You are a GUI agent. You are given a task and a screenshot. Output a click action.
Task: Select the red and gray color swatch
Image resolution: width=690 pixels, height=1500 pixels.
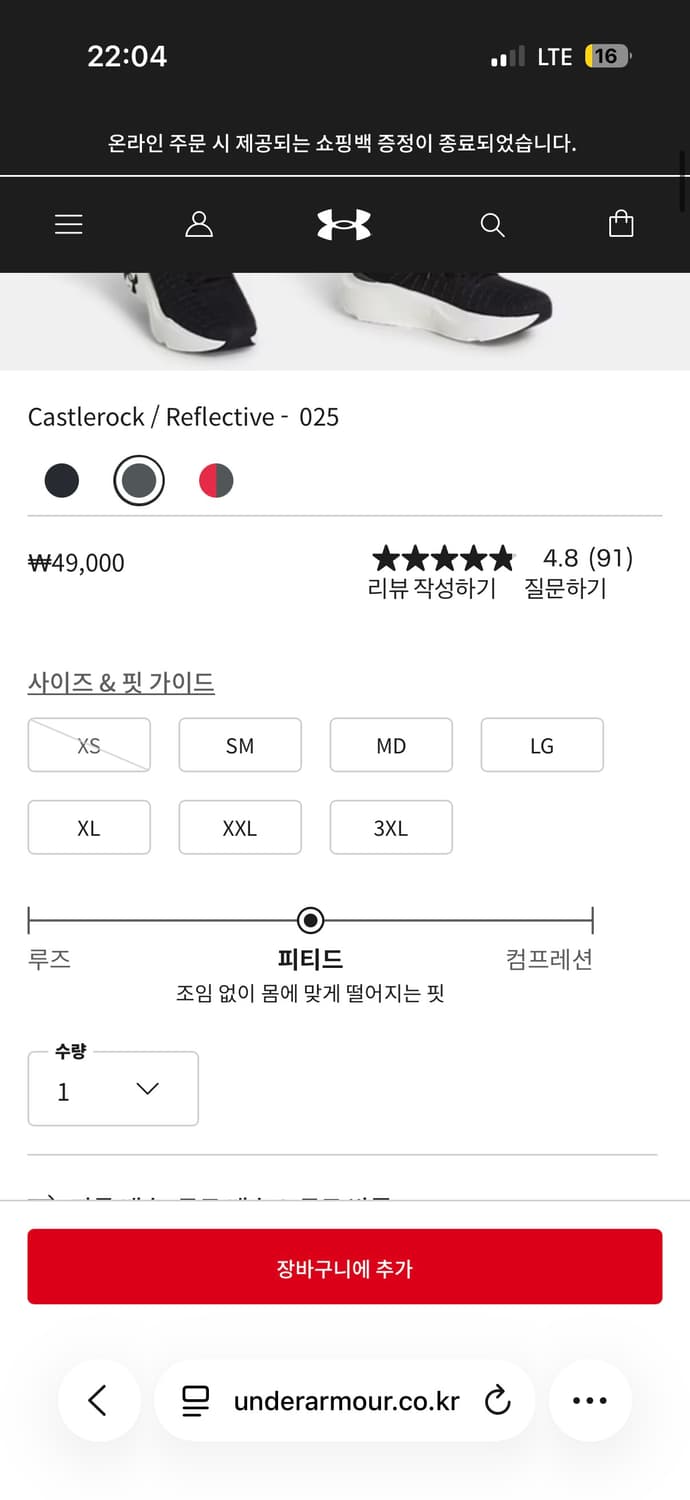coord(216,480)
